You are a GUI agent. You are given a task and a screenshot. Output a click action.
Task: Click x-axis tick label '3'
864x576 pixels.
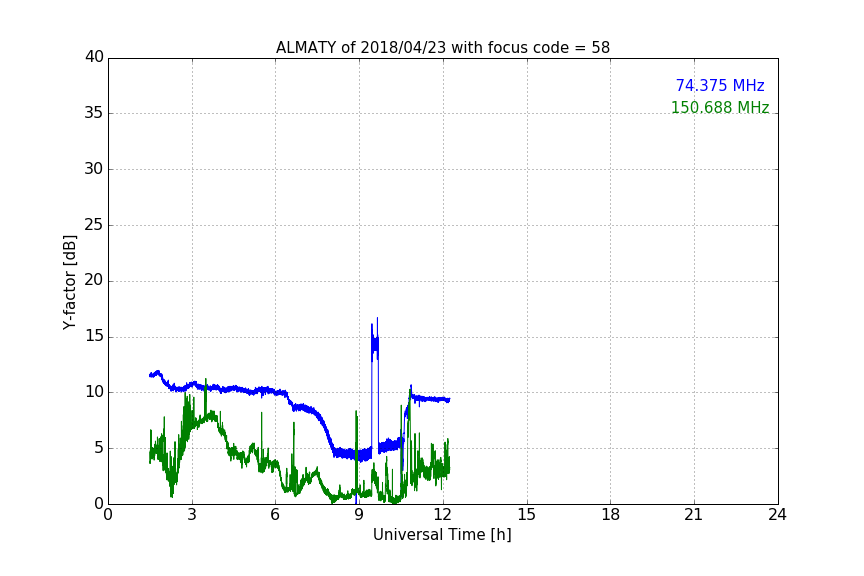click(x=192, y=515)
